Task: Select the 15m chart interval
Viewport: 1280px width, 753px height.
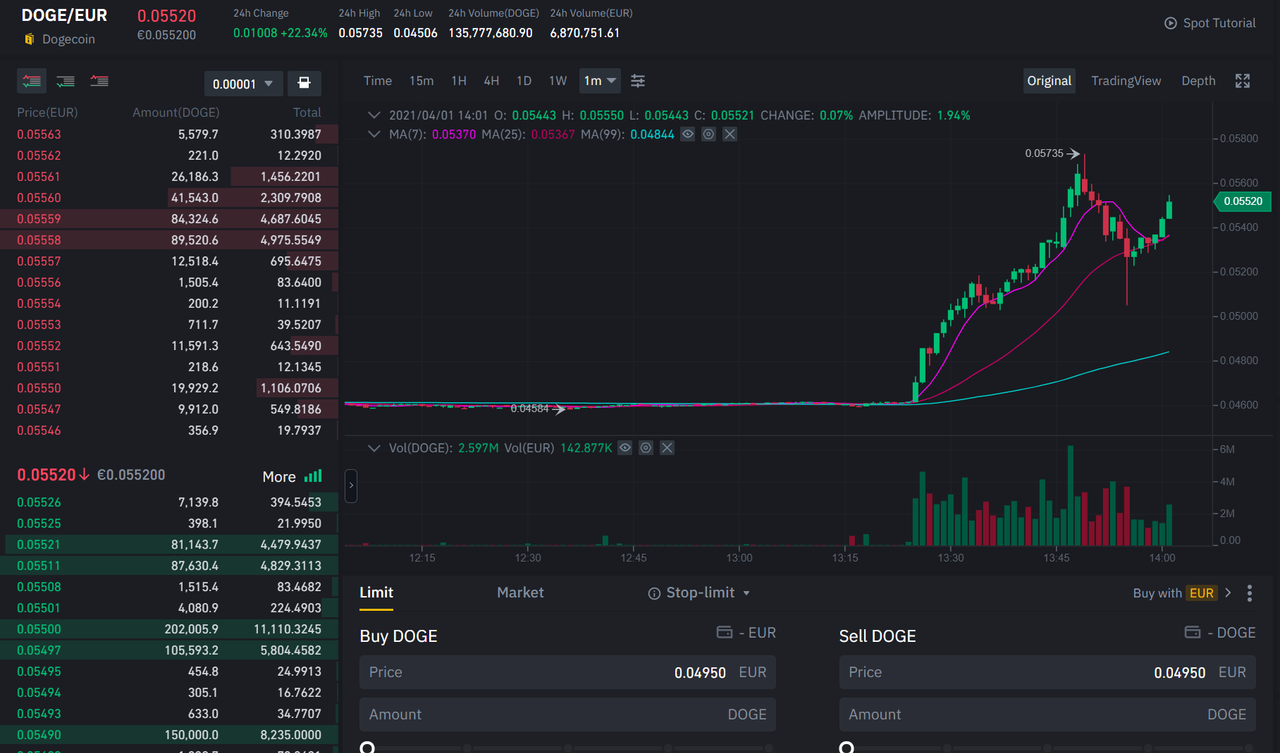Action: click(422, 81)
